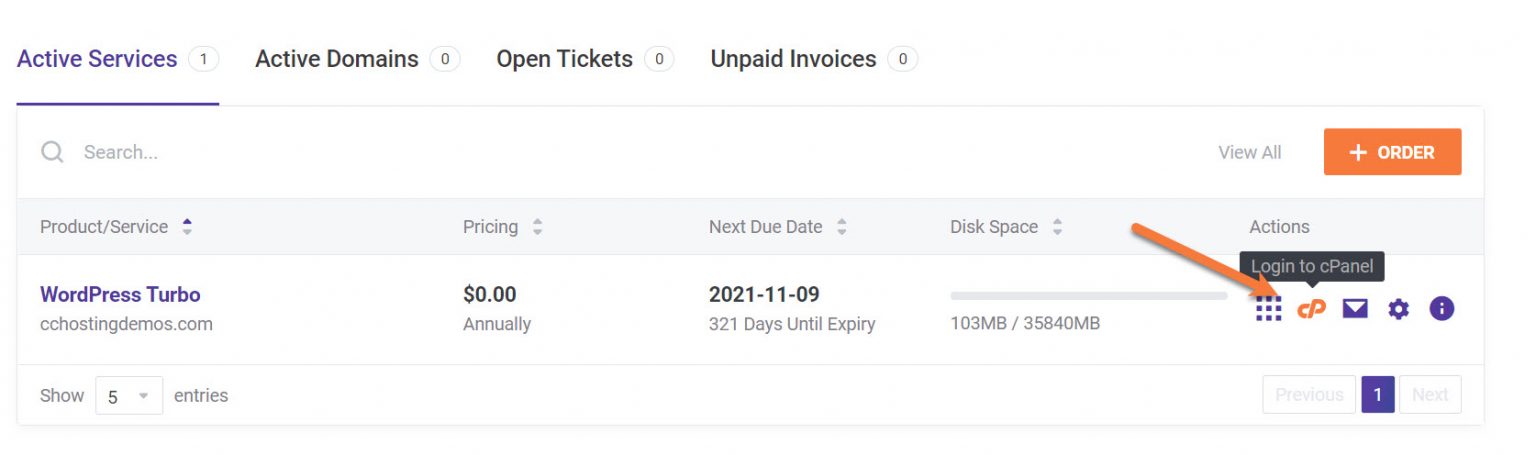This screenshot has width=1536, height=455.
Task: Open the Open Tickets tab
Action: click(x=564, y=59)
